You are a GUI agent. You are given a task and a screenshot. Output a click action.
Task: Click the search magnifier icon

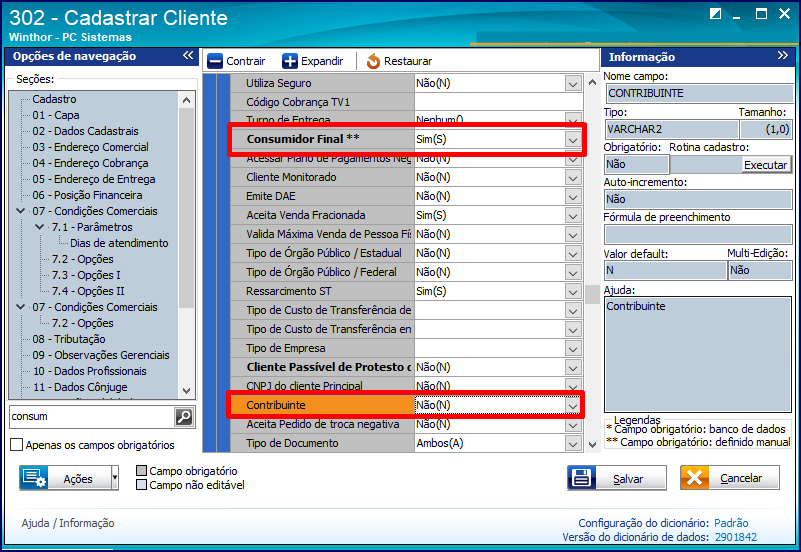pos(184,417)
